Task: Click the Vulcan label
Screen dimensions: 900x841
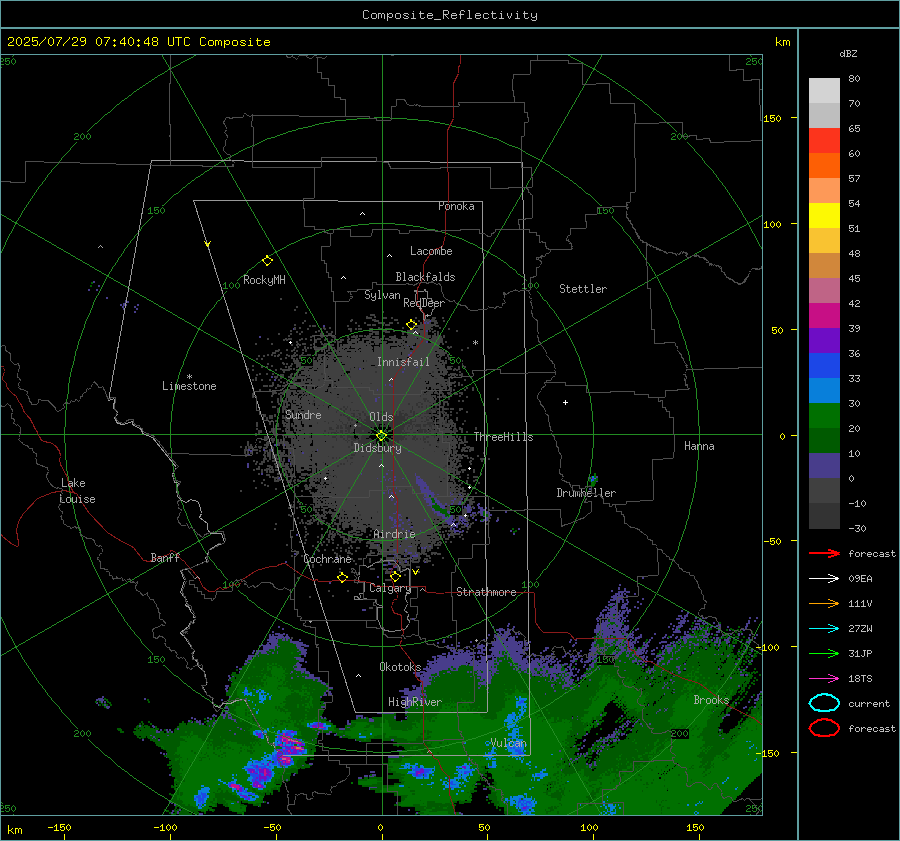Action: 509,743
